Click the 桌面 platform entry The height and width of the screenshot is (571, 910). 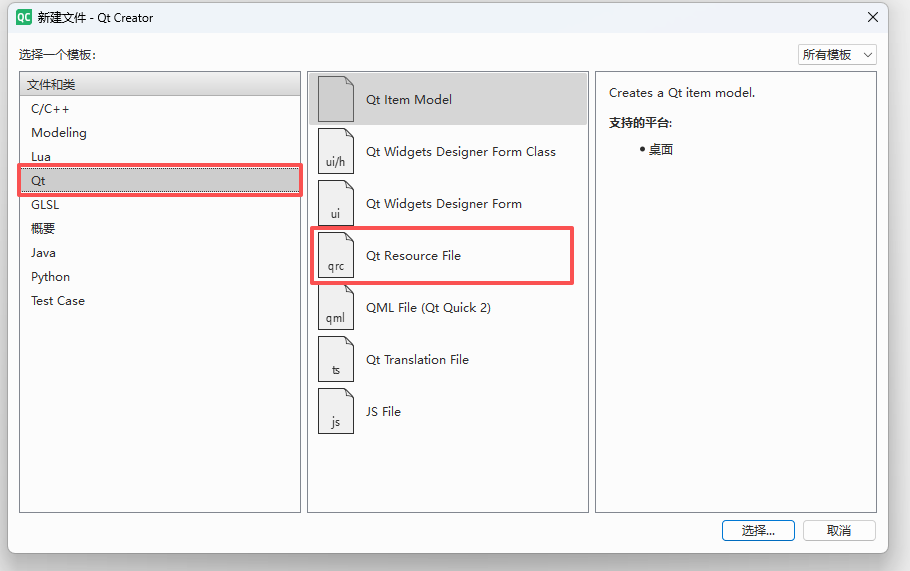coord(660,150)
